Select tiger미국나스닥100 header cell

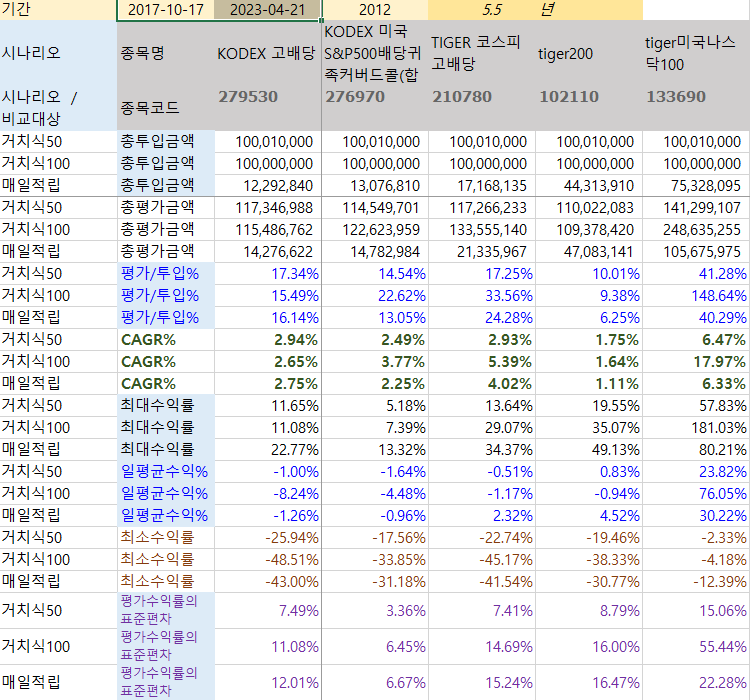click(x=696, y=53)
